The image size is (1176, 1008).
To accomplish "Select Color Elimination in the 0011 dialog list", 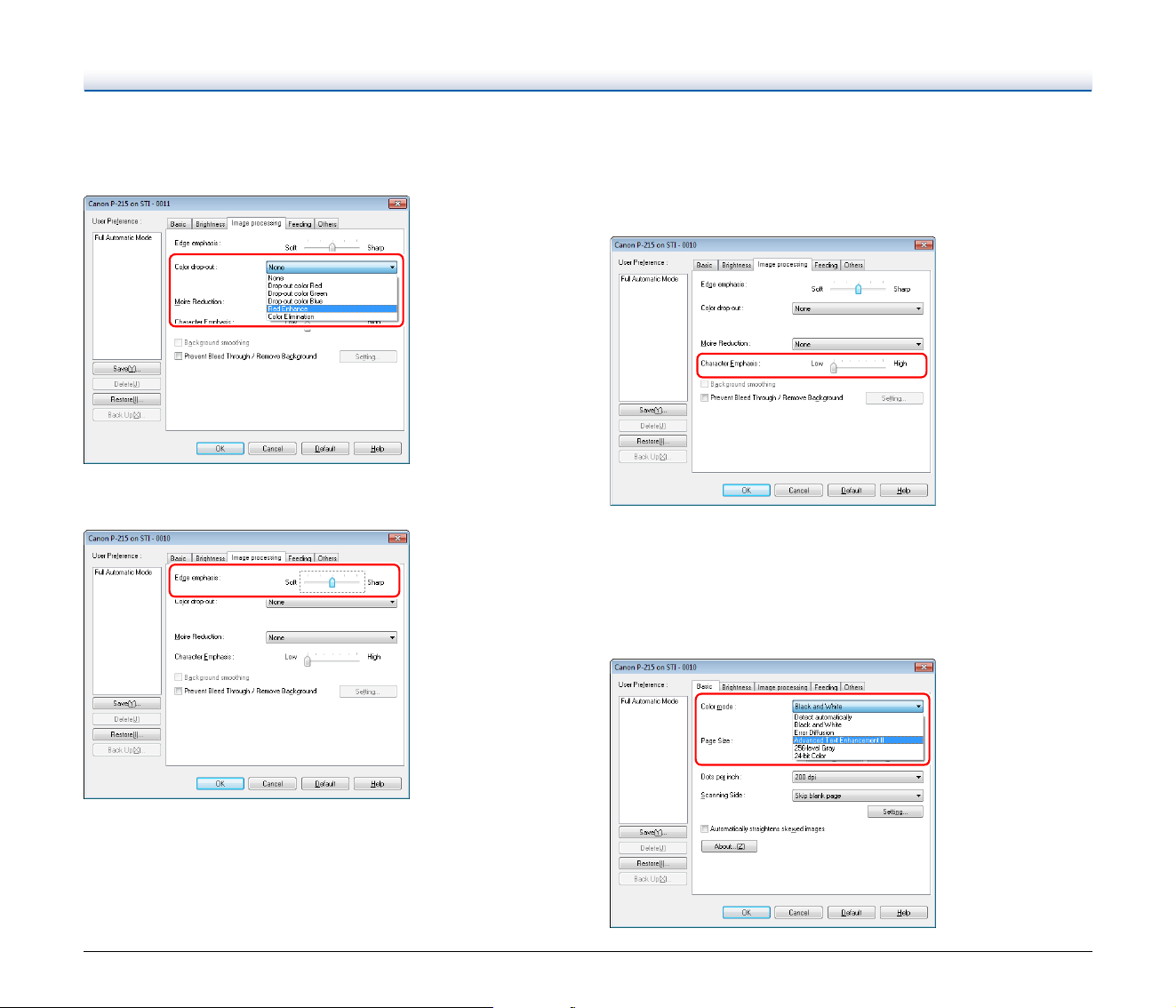I will 332,316.
